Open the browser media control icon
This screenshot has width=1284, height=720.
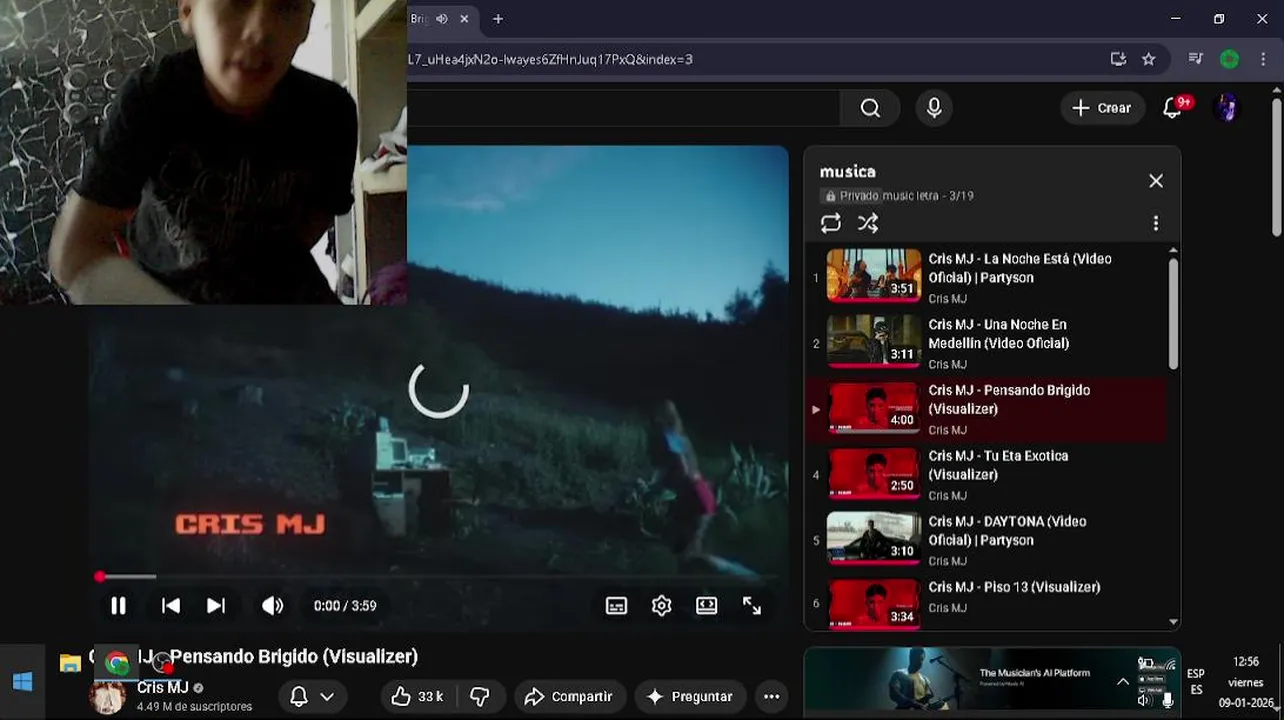tap(1195, 59)
